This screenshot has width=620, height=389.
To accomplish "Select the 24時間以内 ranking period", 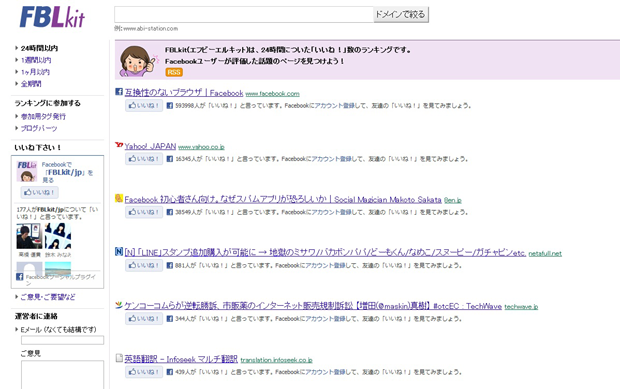I will tap(39, 48).
